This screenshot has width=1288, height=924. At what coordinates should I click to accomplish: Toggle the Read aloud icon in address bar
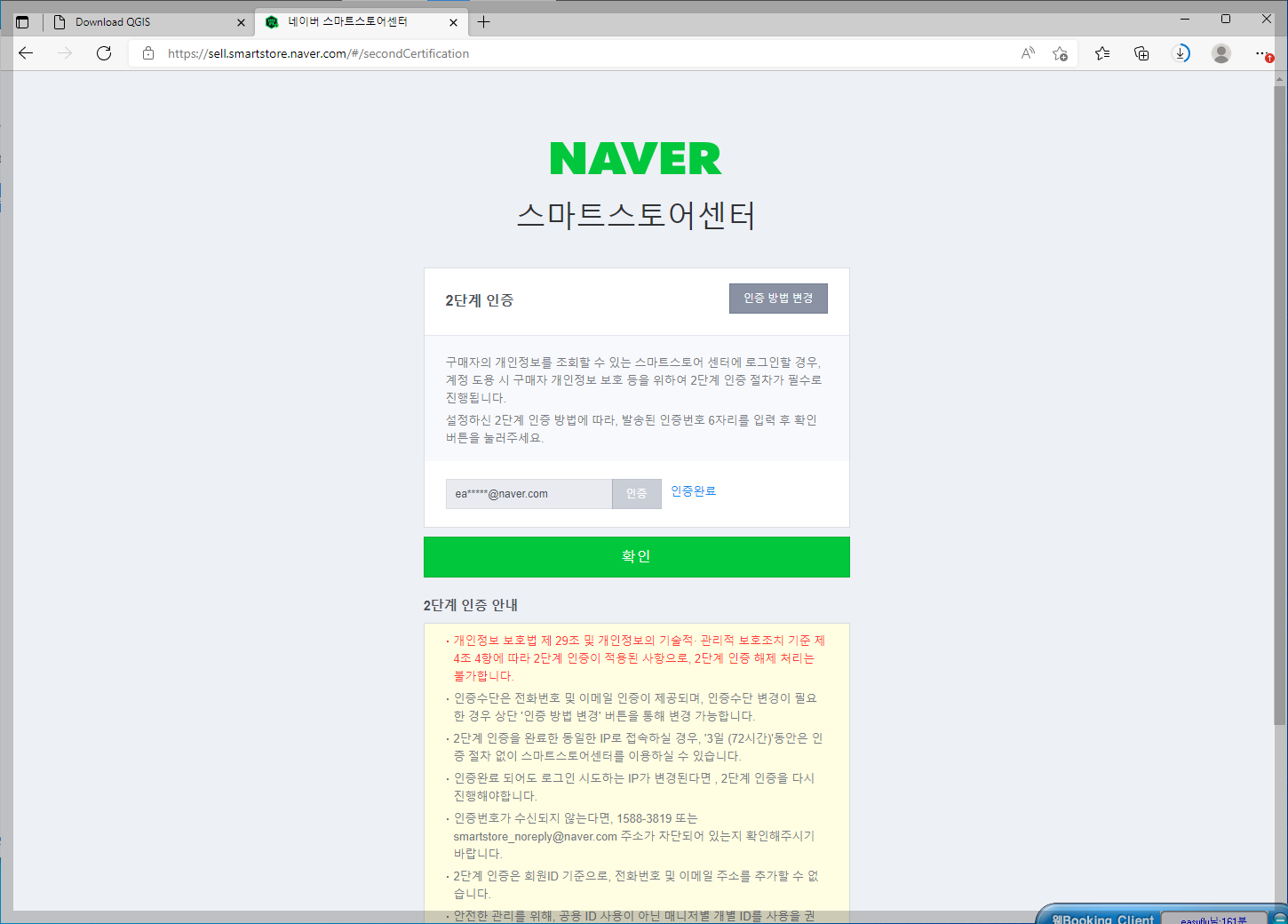click(x=1028, y=53)
